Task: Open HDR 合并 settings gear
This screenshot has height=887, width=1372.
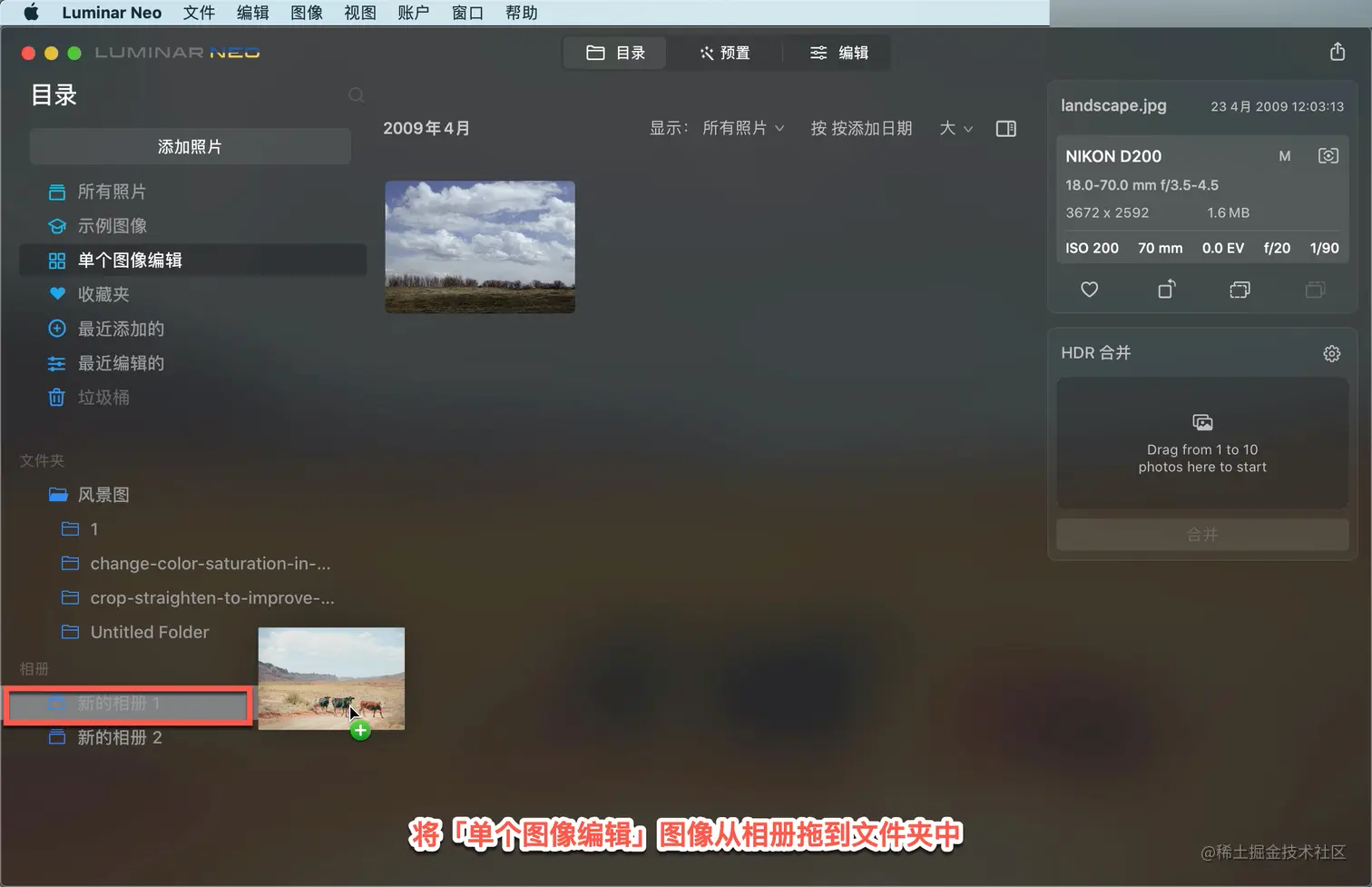Action: (x=1331, y=353)
